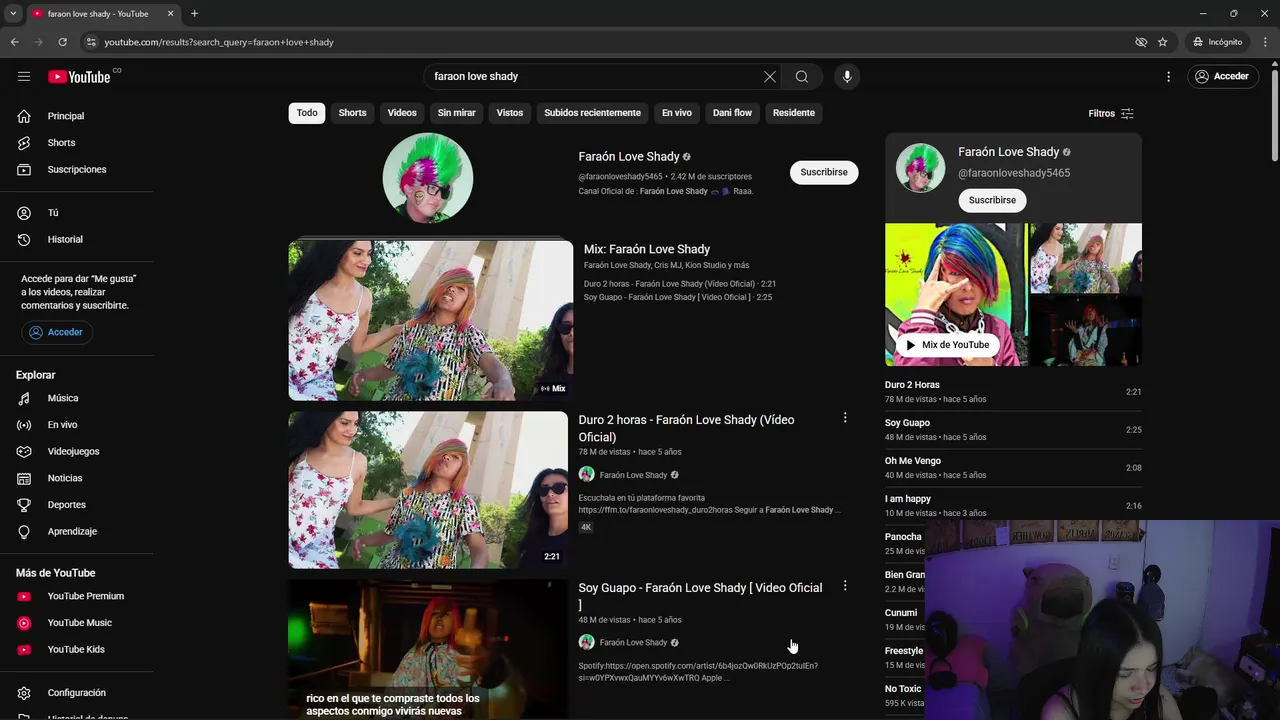Go back in the browser
This screenshot has height=720, width=1280.
(14, 42)
